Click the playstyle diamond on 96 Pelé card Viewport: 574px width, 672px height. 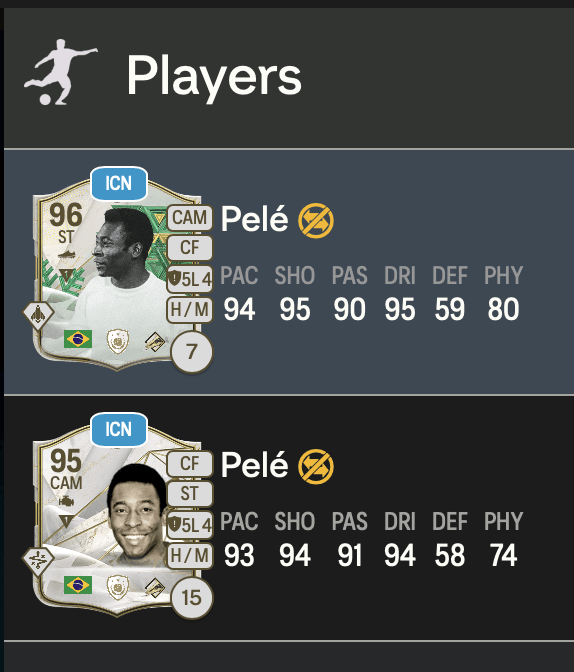click(38, 315)
